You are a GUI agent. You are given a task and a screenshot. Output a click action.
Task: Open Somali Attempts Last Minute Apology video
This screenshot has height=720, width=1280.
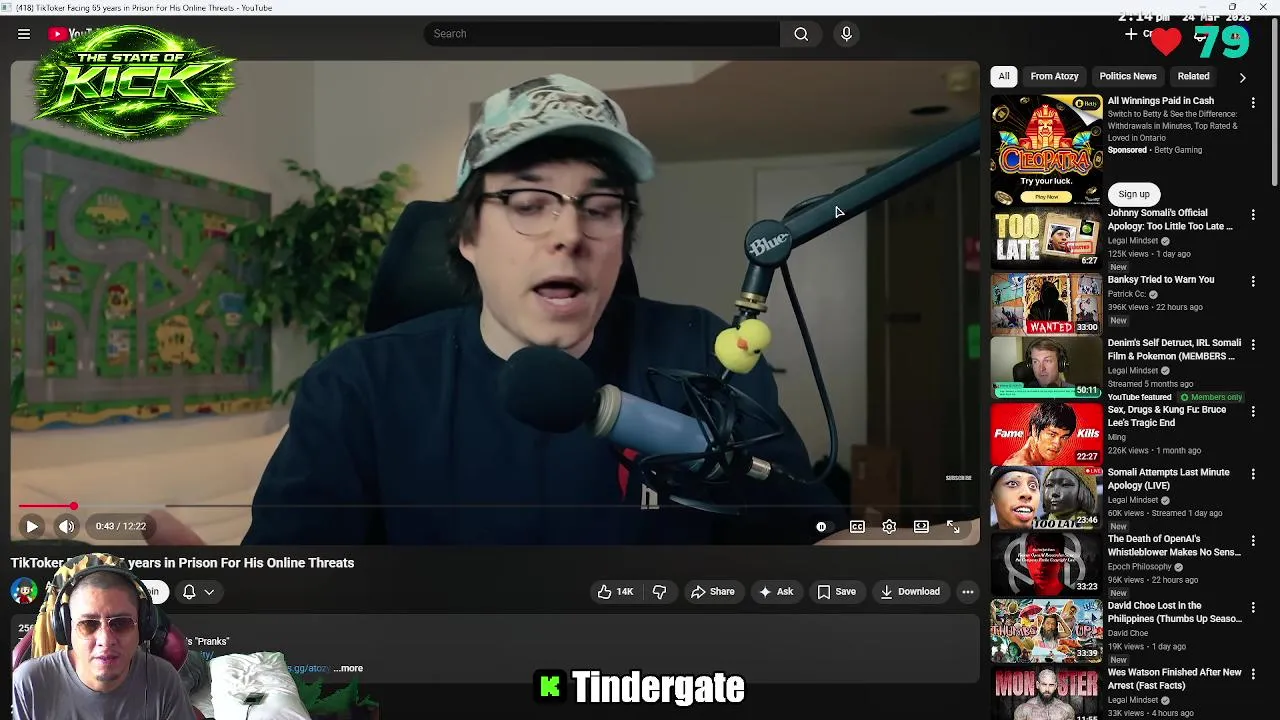pyautogui.click(x=1168, y=478)
